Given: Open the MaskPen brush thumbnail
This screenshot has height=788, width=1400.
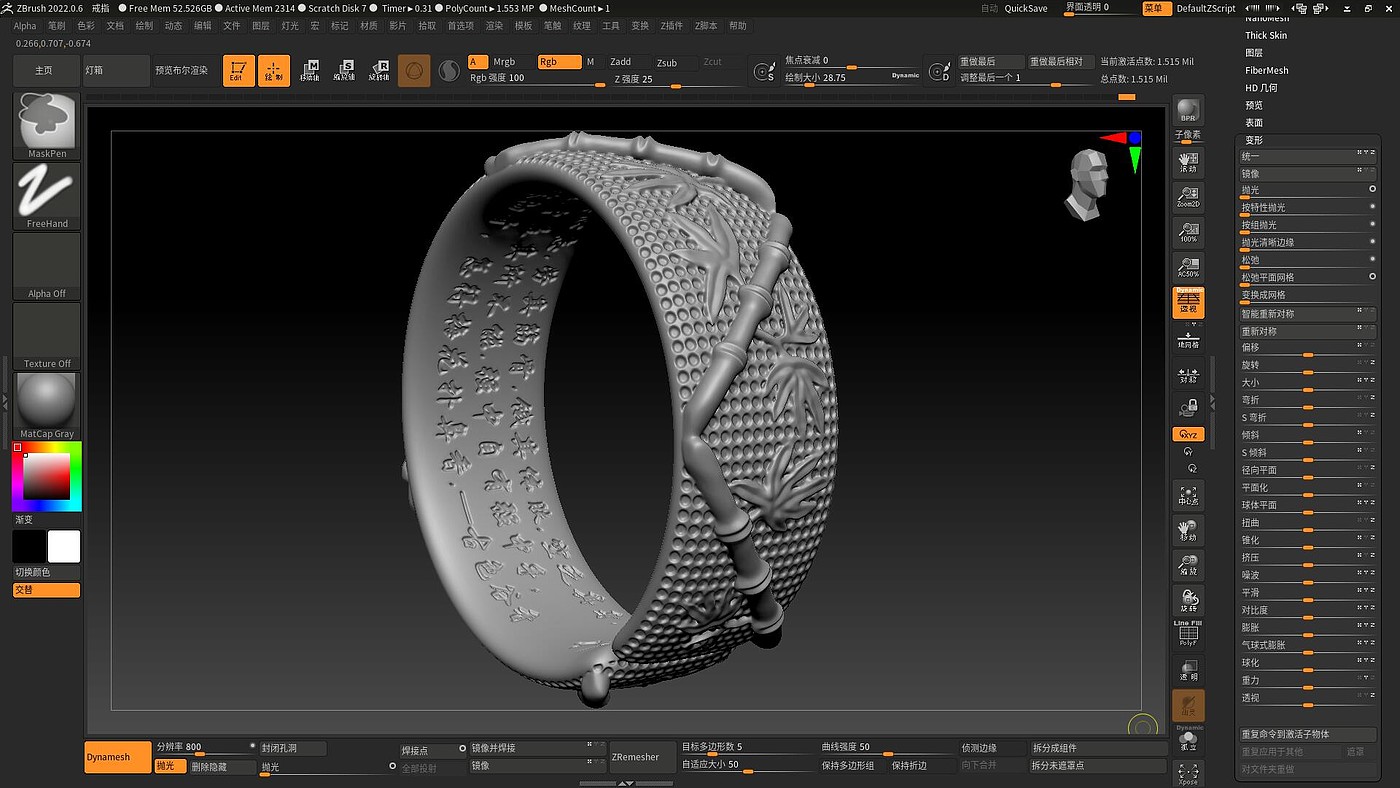Looking at the screenshot, I should pos(47,124).
